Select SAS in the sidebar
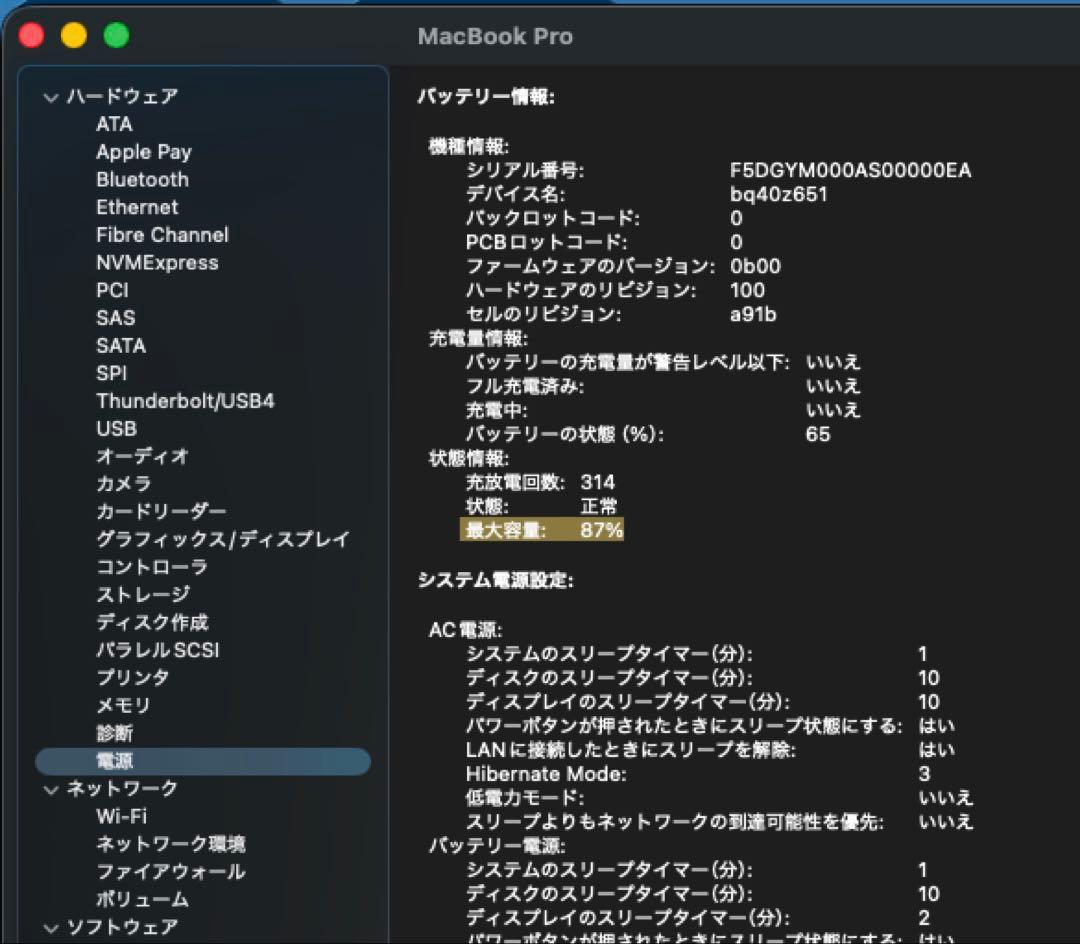This screenshot has height=944, width=1080. [x=116, y=317]
